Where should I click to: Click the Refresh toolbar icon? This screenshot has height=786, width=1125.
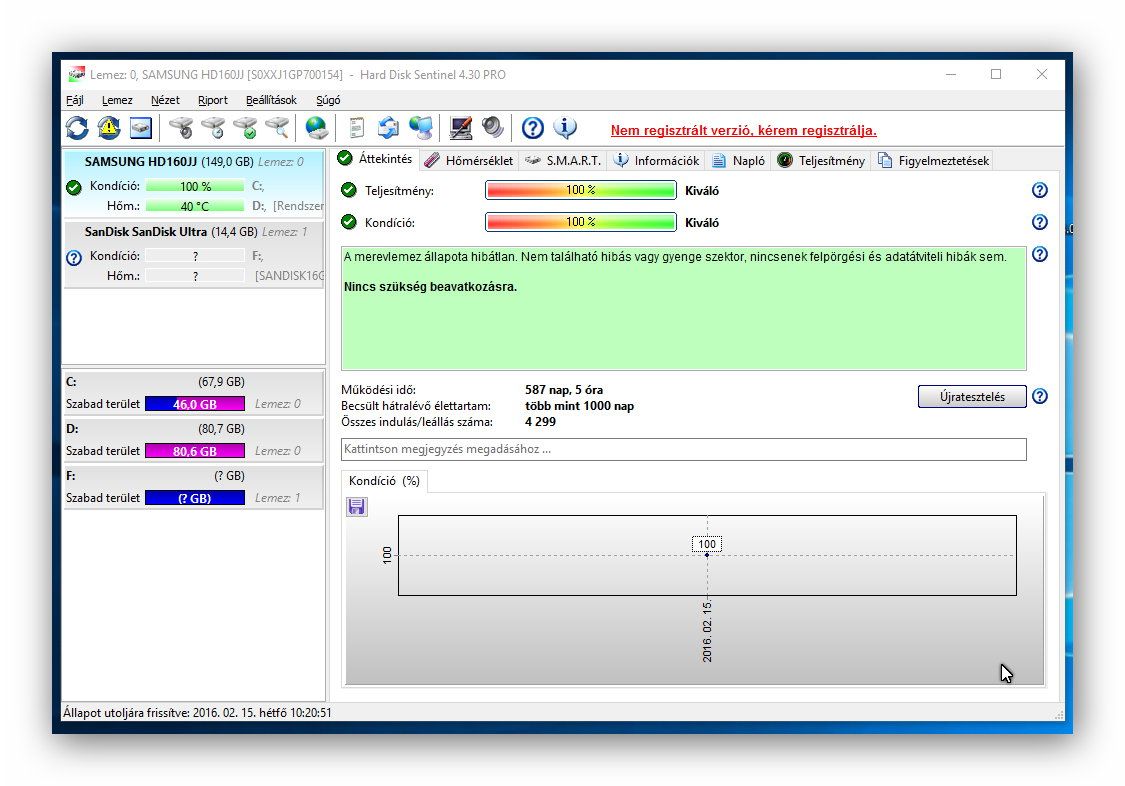pyautogui.click(x=77, y=128)
